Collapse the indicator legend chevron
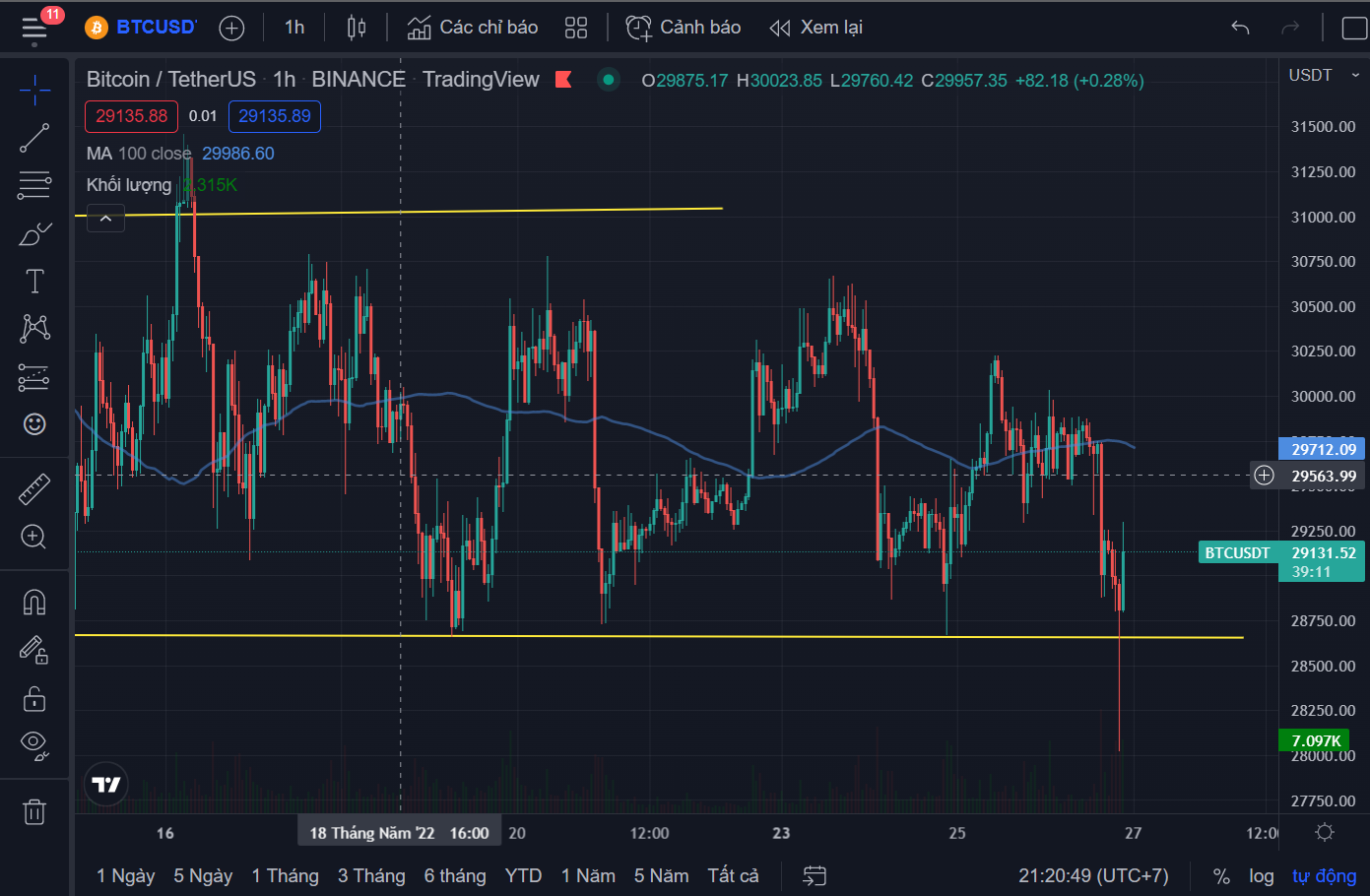The image size is (1370, 896). [x=105, y=218]
